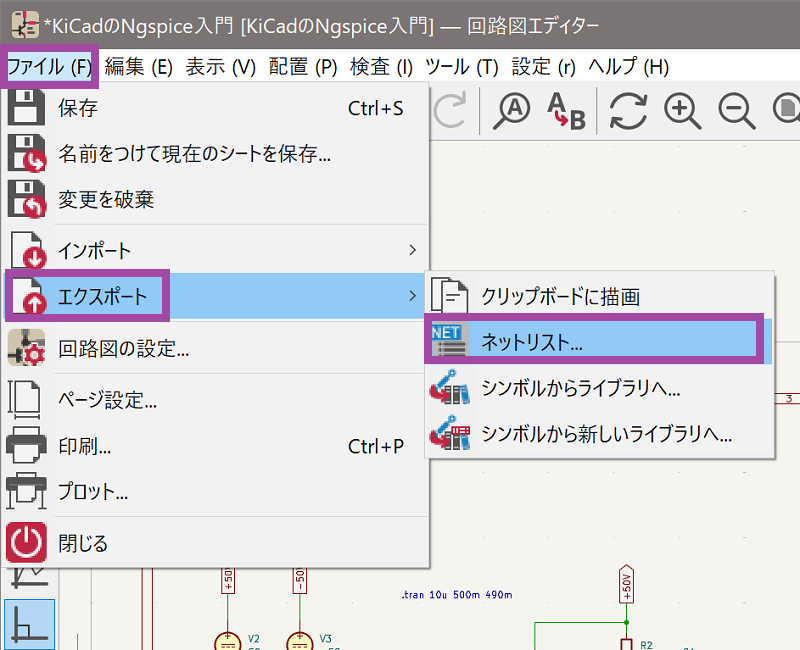
Task: Click the KiCad app icon in title bar
Action: point(25,24)
